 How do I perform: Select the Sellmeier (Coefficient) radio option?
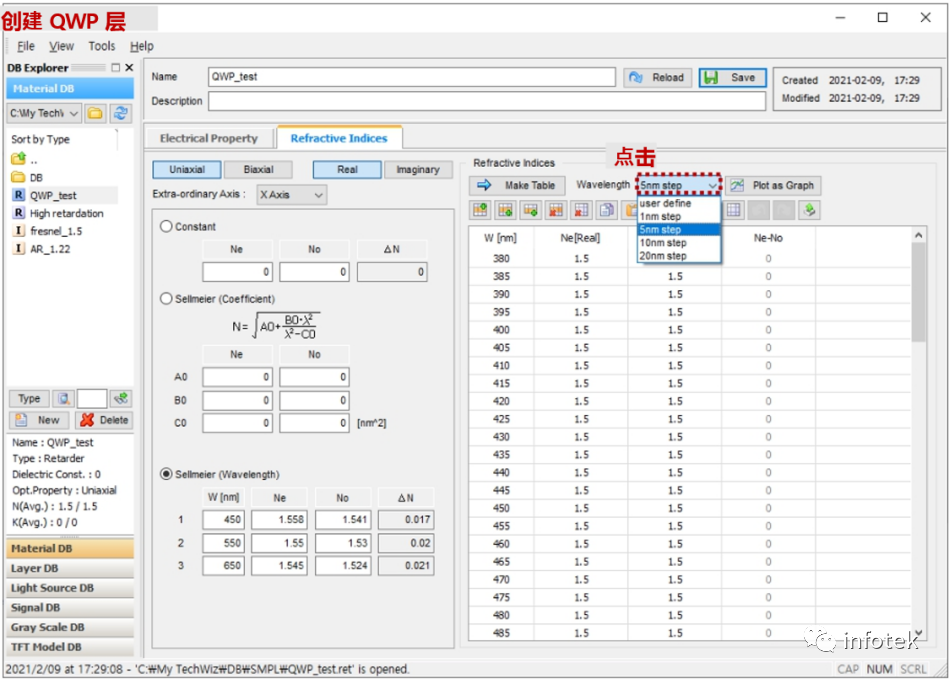click(166, 299)
